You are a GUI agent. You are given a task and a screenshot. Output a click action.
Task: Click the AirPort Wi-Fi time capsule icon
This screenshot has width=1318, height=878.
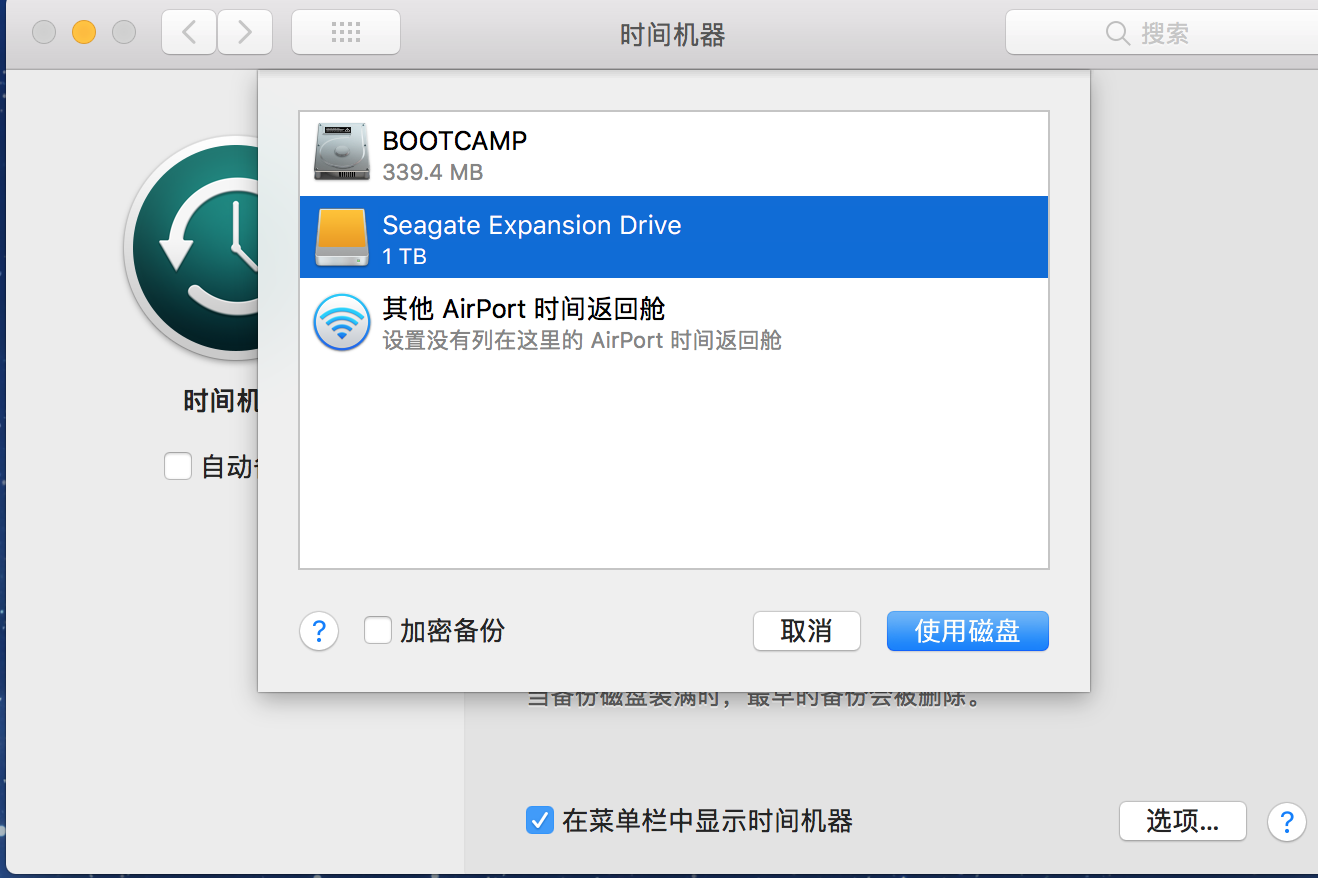(342, 322)
